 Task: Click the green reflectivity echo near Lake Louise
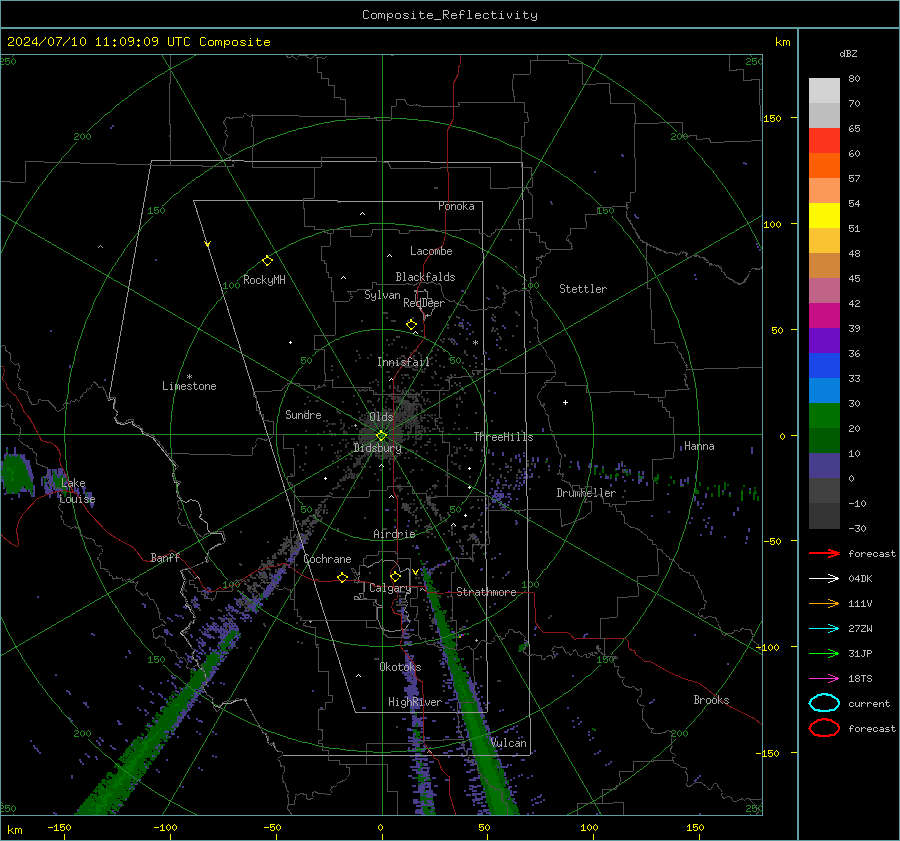tap(15, 474)
